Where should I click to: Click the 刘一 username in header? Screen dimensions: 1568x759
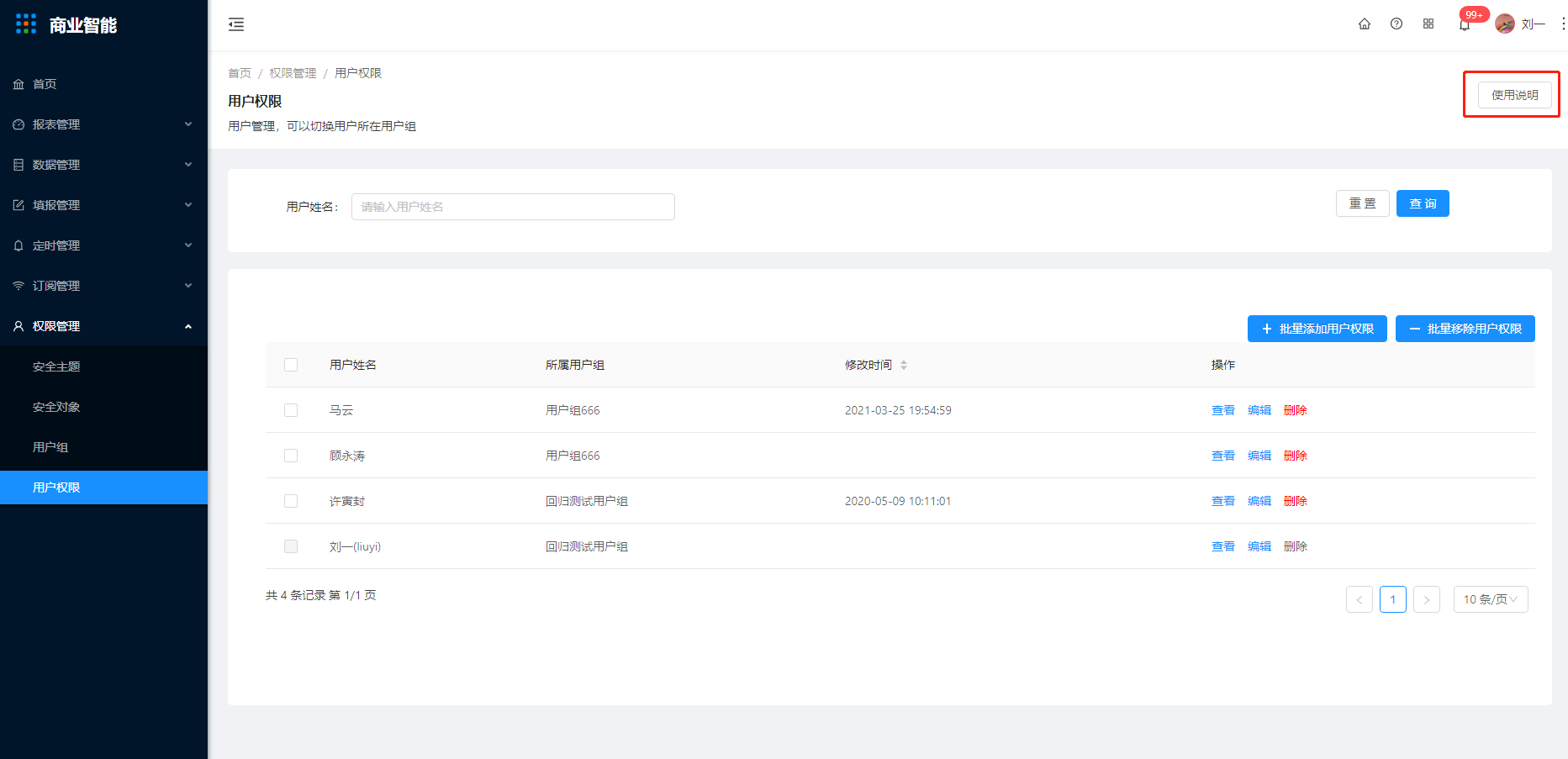coord(1534,24)
